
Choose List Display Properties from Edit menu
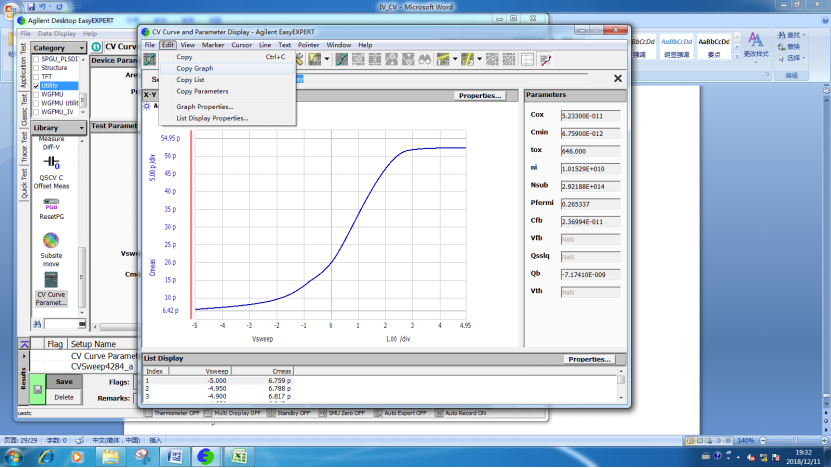212,118
